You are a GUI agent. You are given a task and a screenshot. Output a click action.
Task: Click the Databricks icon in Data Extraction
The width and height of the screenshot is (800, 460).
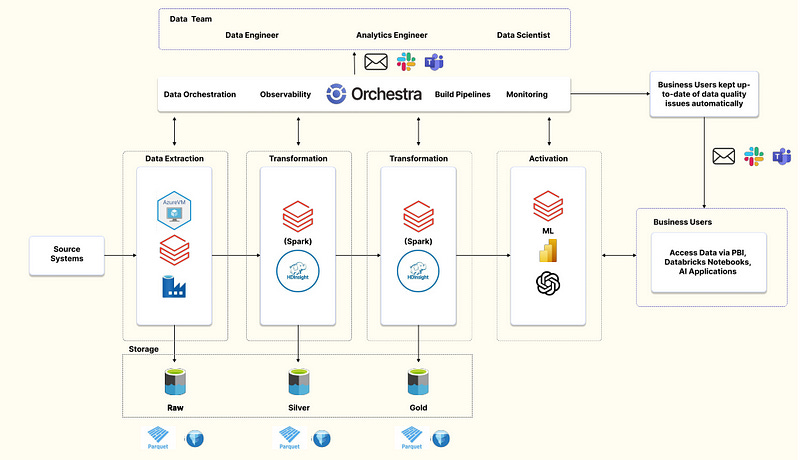pyautogui.click(x=174, y=250)
